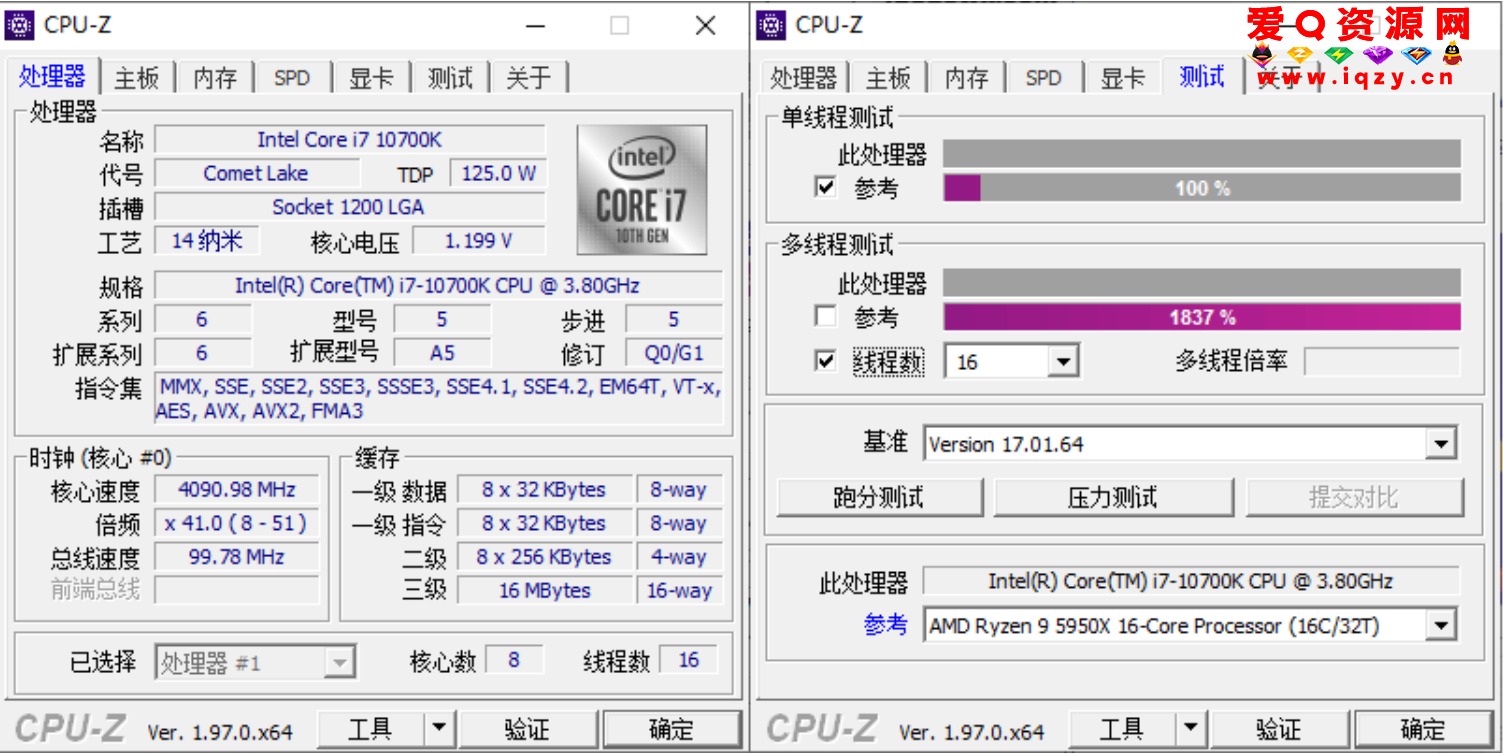Open the 基准 Version 17.01.64 dropdown

pos(1441,444)
